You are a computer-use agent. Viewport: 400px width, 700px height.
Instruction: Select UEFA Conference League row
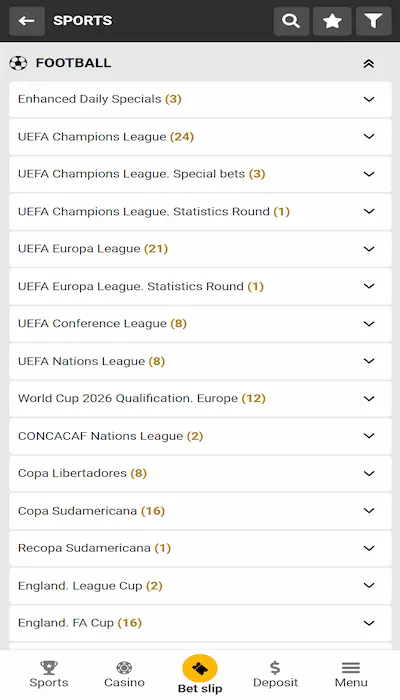[x=200, y=324]
